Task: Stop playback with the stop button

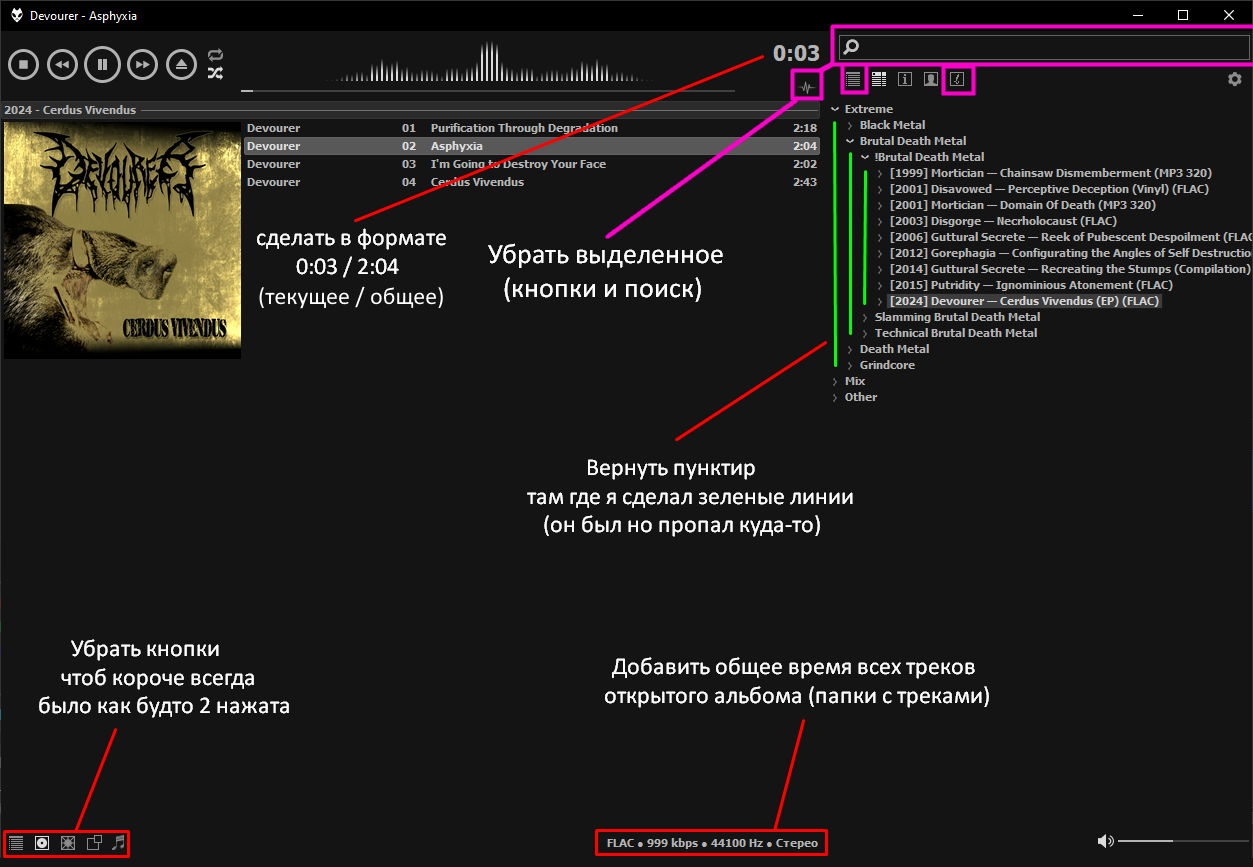Action: pyautogui.click(x=23, y=65)
